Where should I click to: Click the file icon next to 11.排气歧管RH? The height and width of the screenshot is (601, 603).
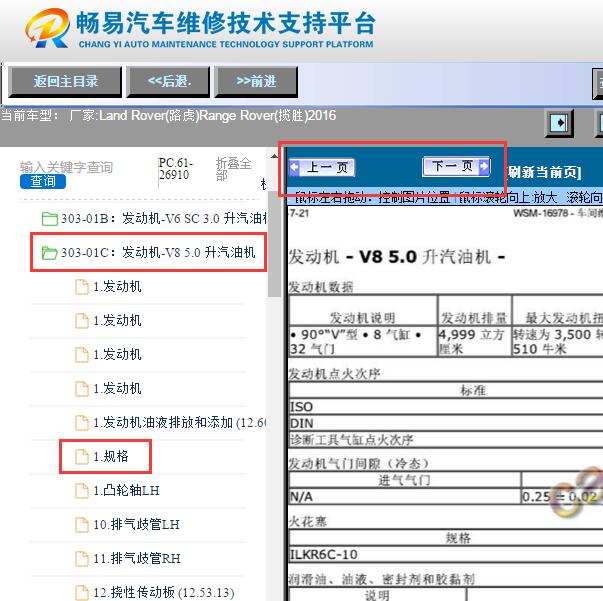pyautogui.click(x=82, y=558)
